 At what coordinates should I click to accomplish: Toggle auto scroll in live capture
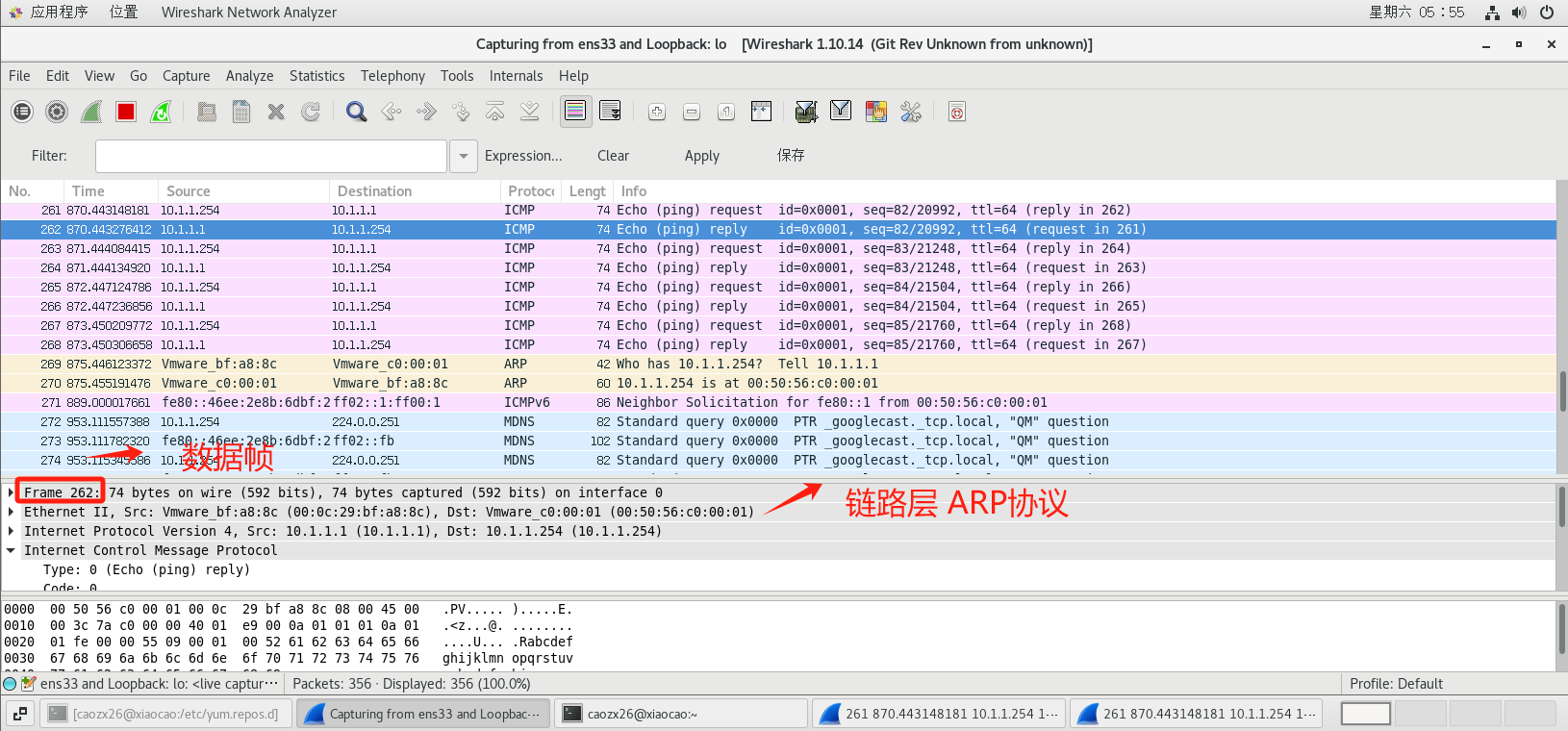click(610, 112)
